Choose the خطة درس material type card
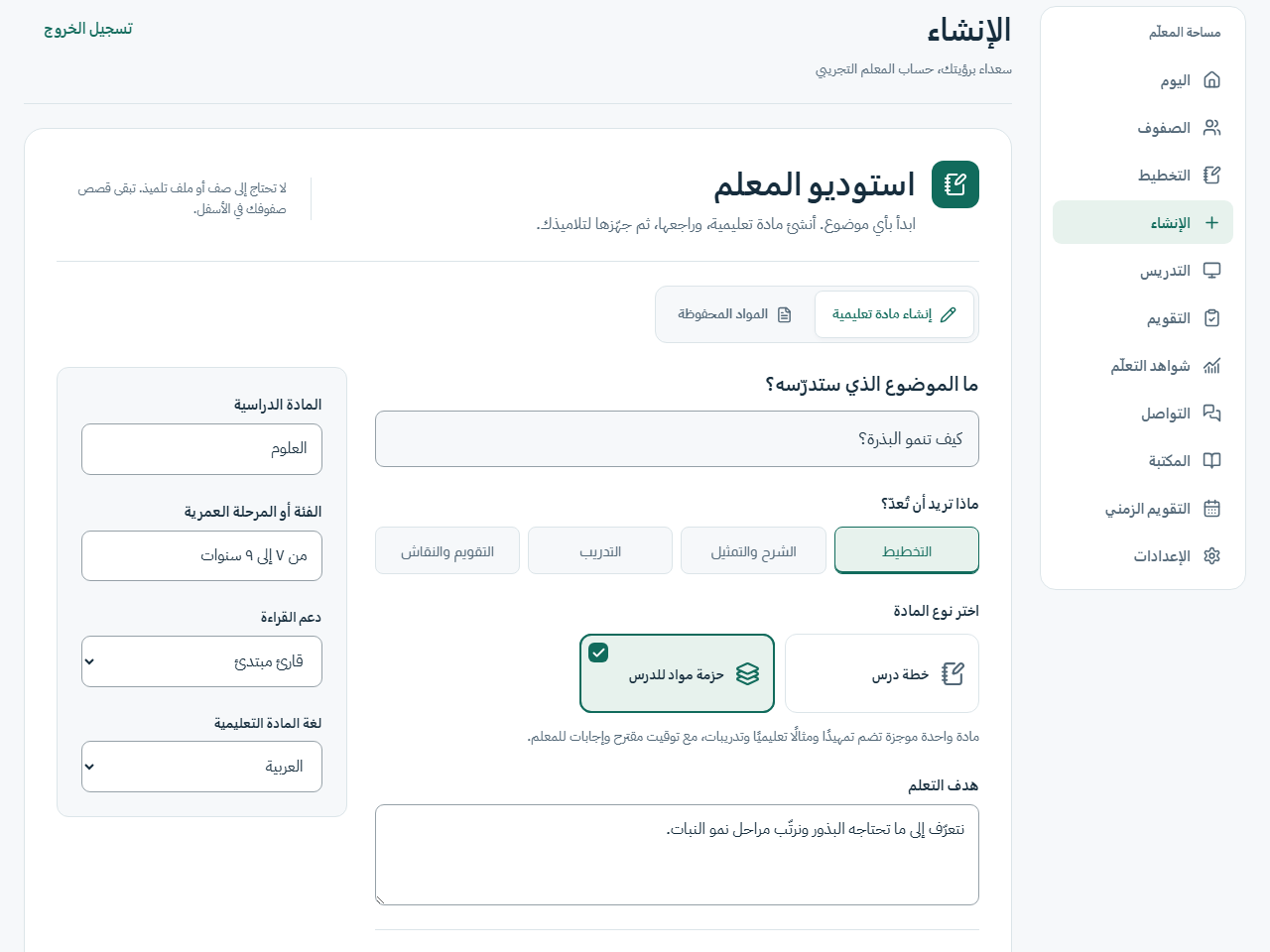 882,673
